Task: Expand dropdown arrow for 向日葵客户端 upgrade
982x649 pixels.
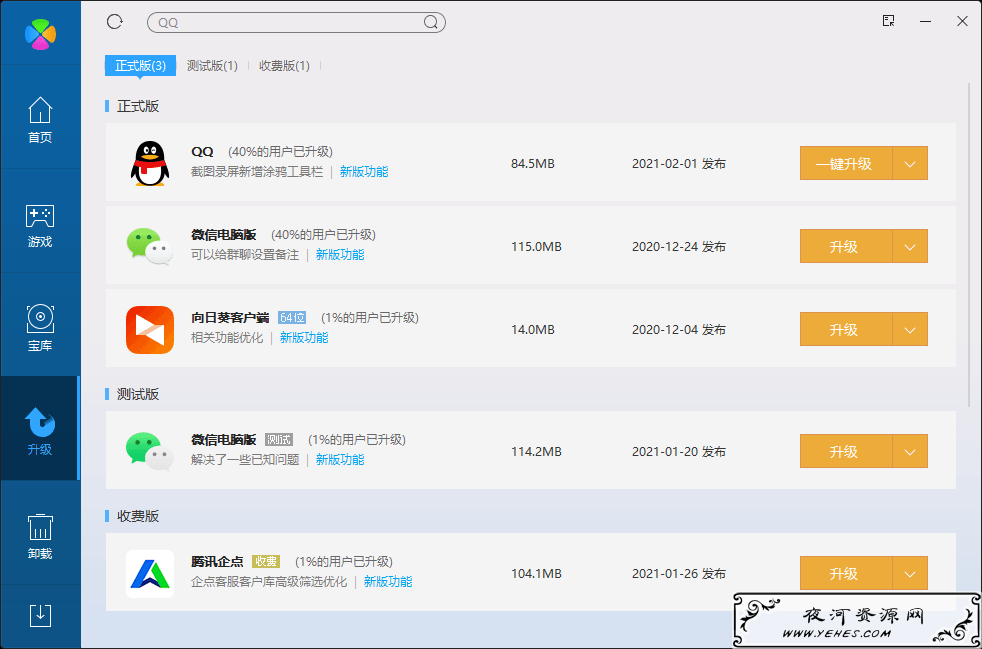Action: 910,330
